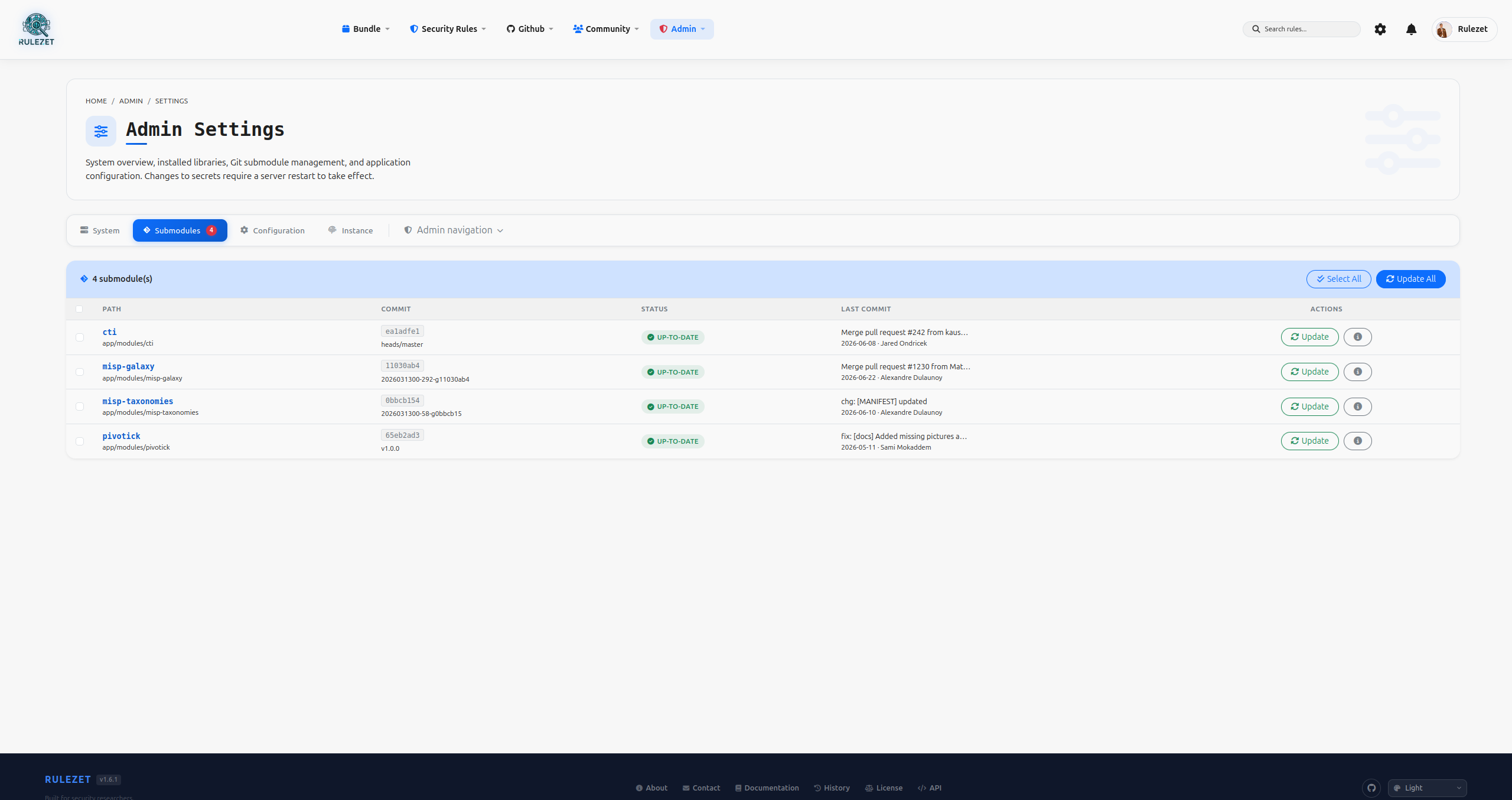This screenshot has height=800, width=1512.
Task: Click the RULEZET footer brand link
Action: tap(68, 779)
